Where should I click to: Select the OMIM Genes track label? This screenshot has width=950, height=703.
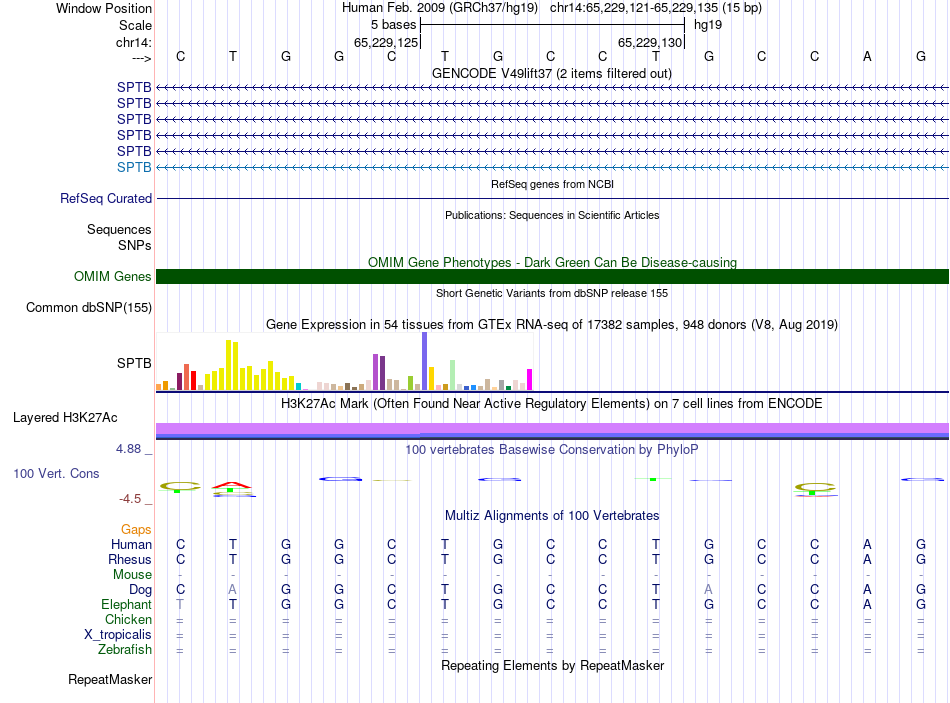[x=112, y=276]
